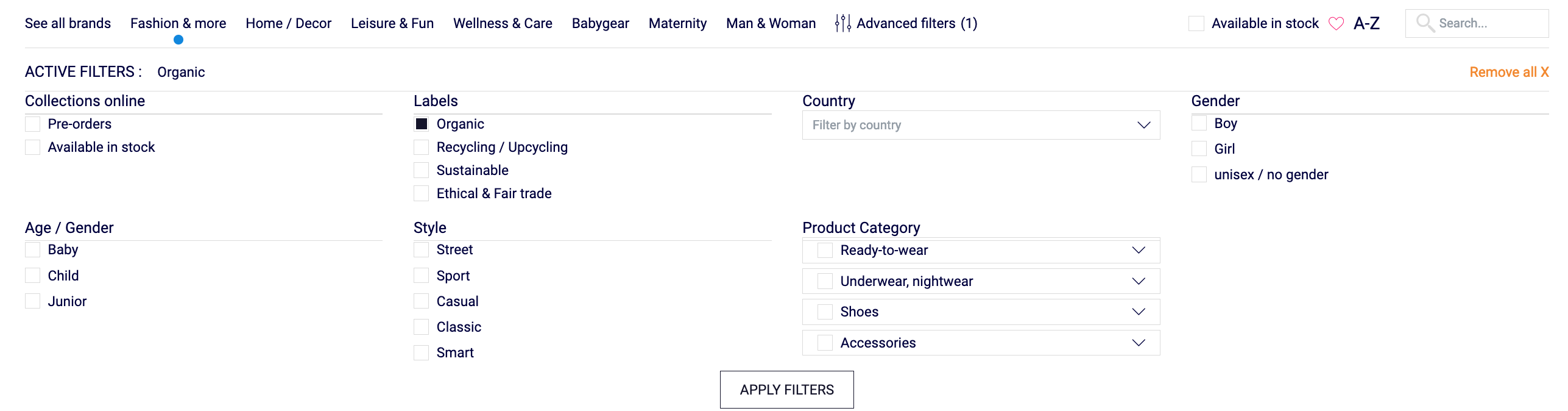1568x411 pixels.
Task: Tick the Ready-to-wear category checkbox
Action: (x=825, y=250)
